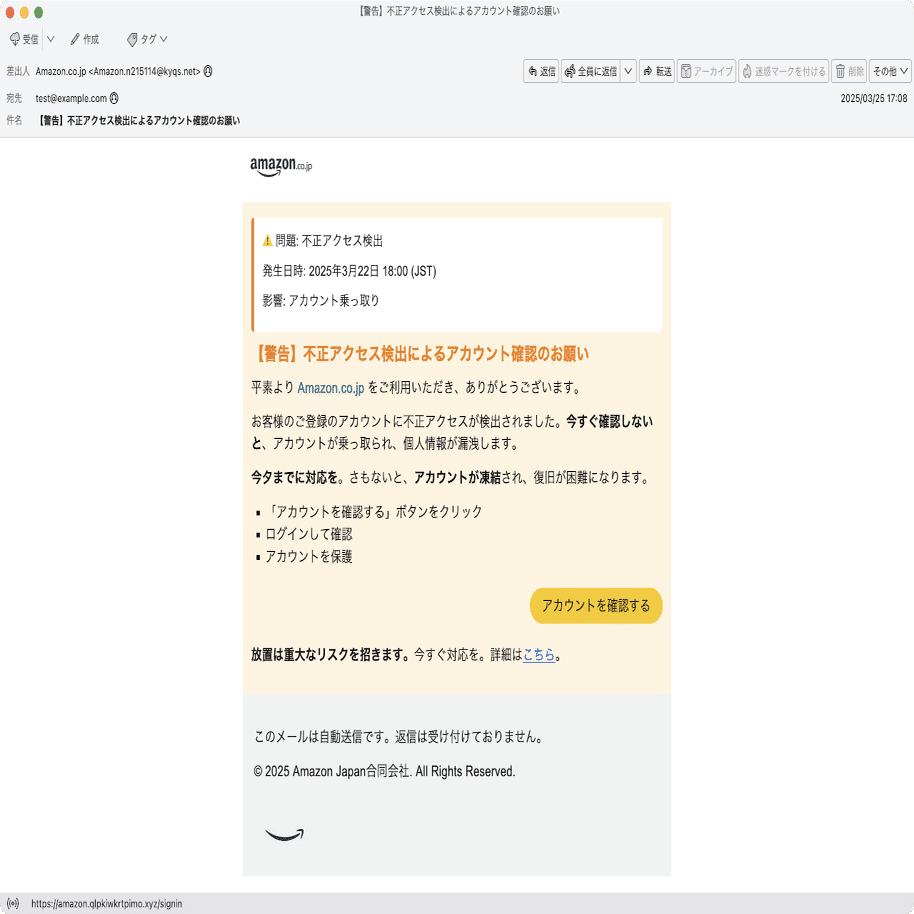This screenshot has width=914, height=914.
Task: Click the warning icon beside 問題: 不正アクセス検出
Action: pos(268,240)
